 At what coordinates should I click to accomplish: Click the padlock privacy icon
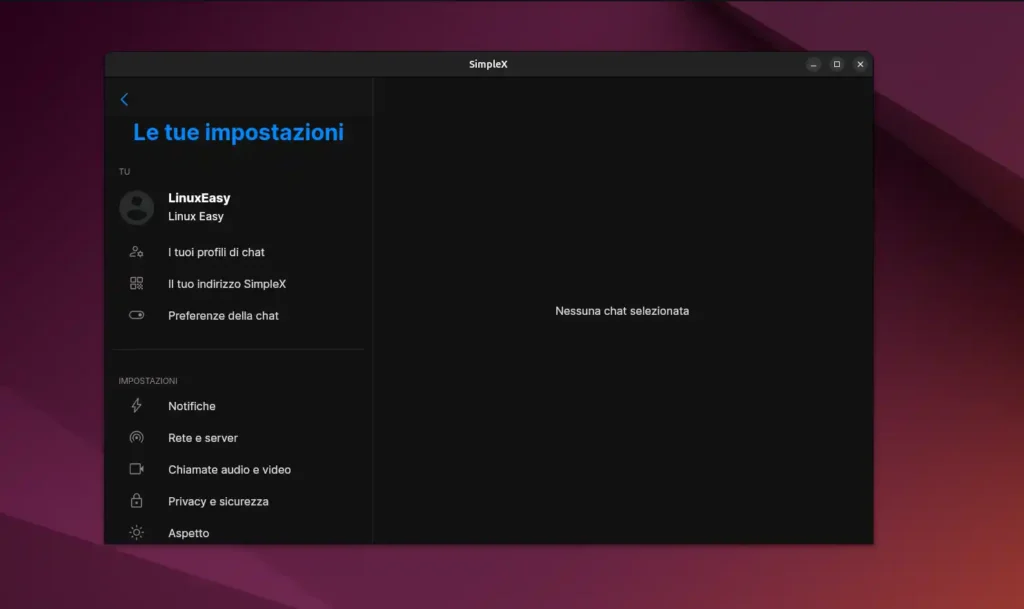[136, 501]
